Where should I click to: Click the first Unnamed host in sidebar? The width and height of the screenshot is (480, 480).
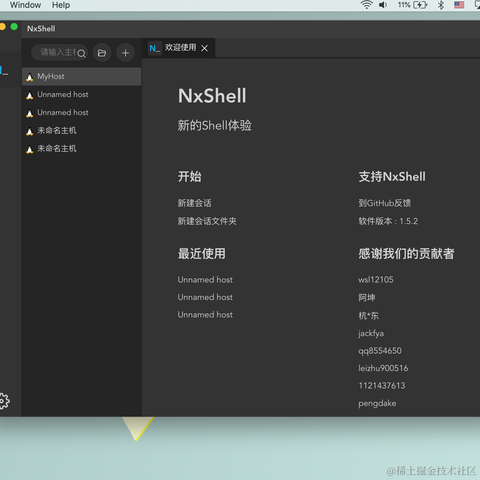click(x=81, y=95)
